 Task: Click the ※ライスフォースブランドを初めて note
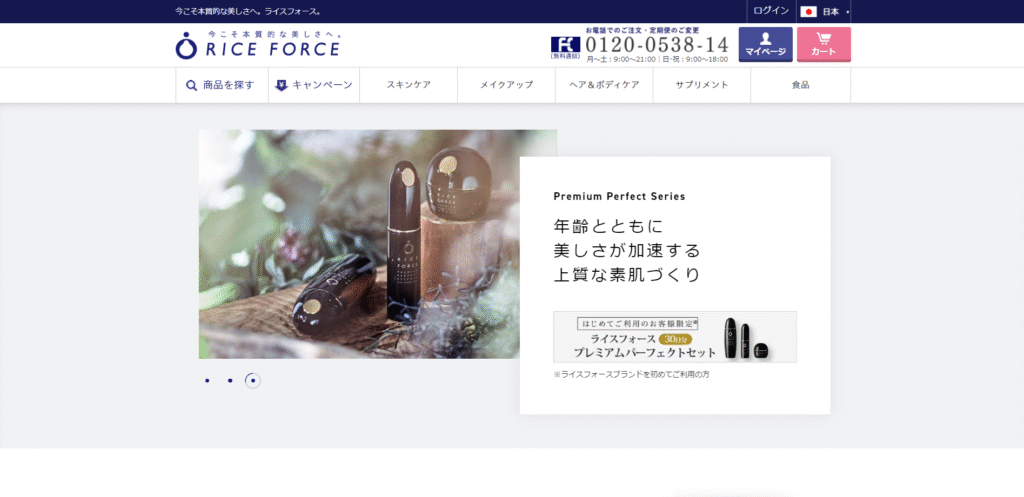pyautogui.click(x=632, y=375)
